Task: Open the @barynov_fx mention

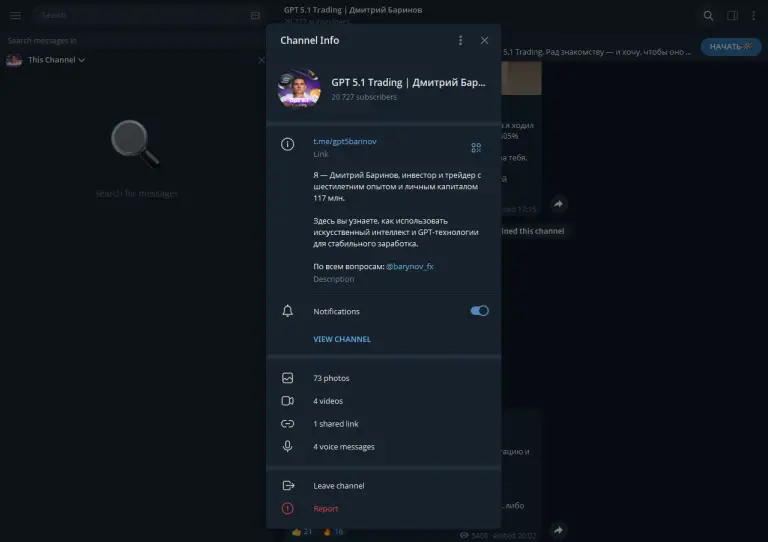Action: pos(409,266)
